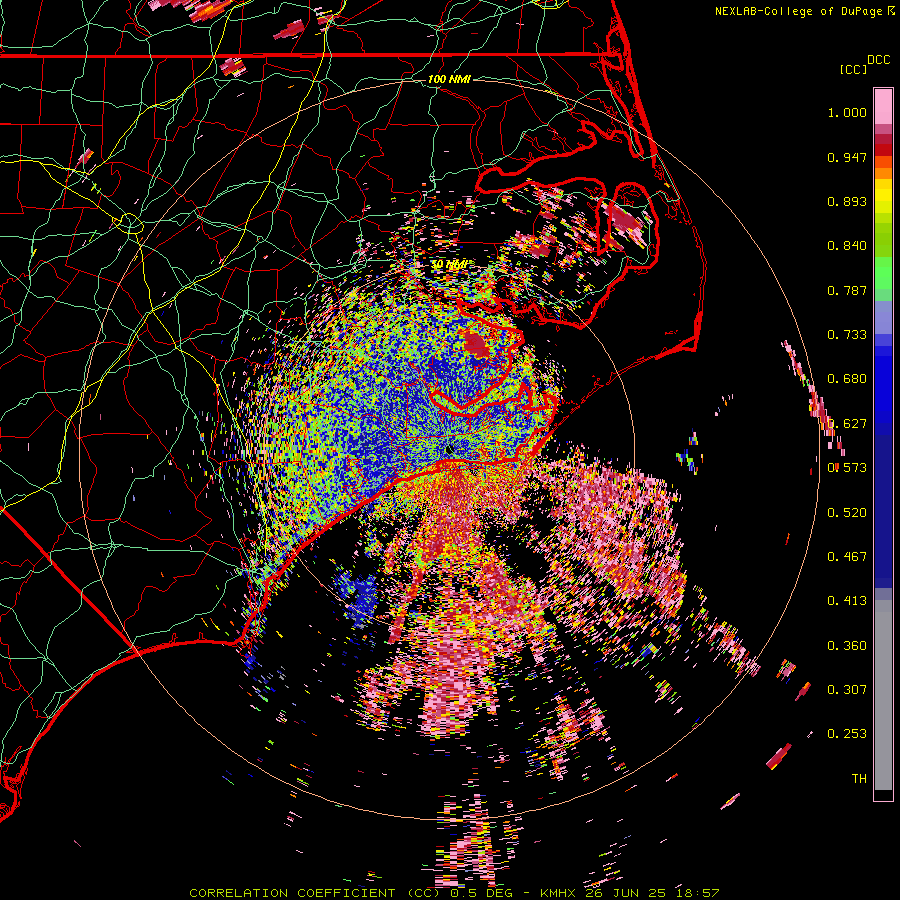
Task: Select the 1.000 value on the scale
Action: coord(847,112)
